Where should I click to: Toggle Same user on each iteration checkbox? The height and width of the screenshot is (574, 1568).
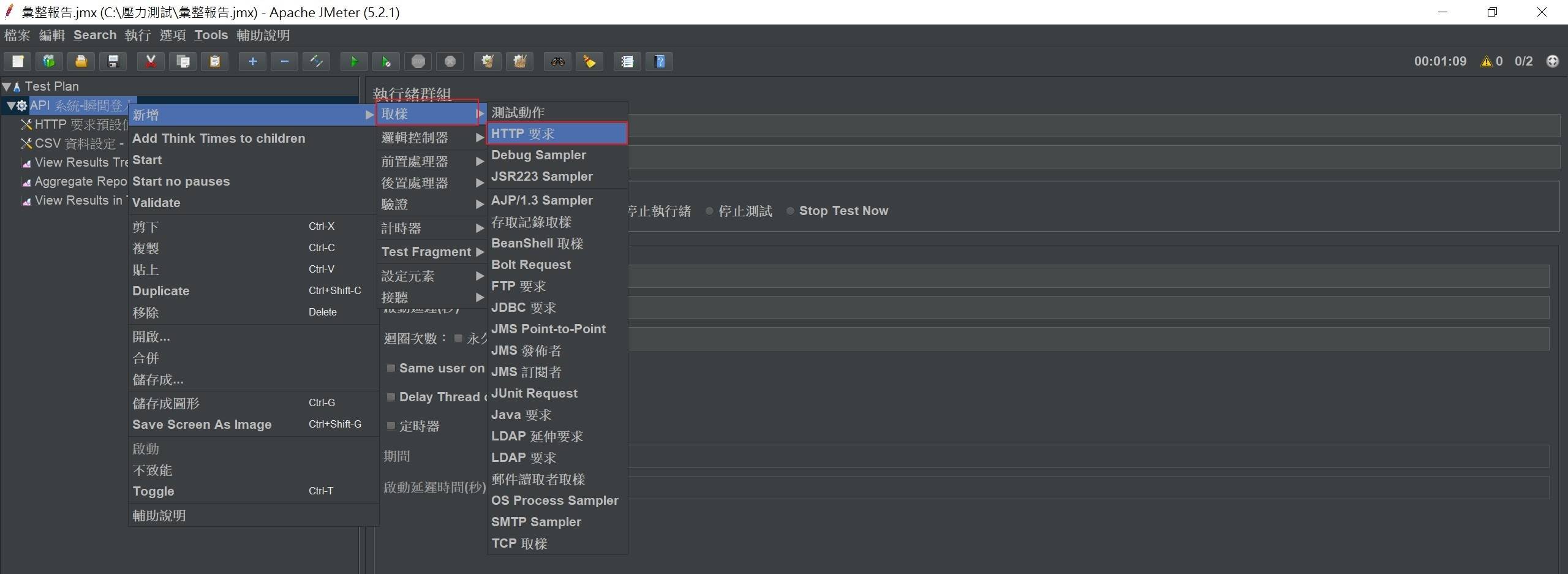click(x=391, y=368)
